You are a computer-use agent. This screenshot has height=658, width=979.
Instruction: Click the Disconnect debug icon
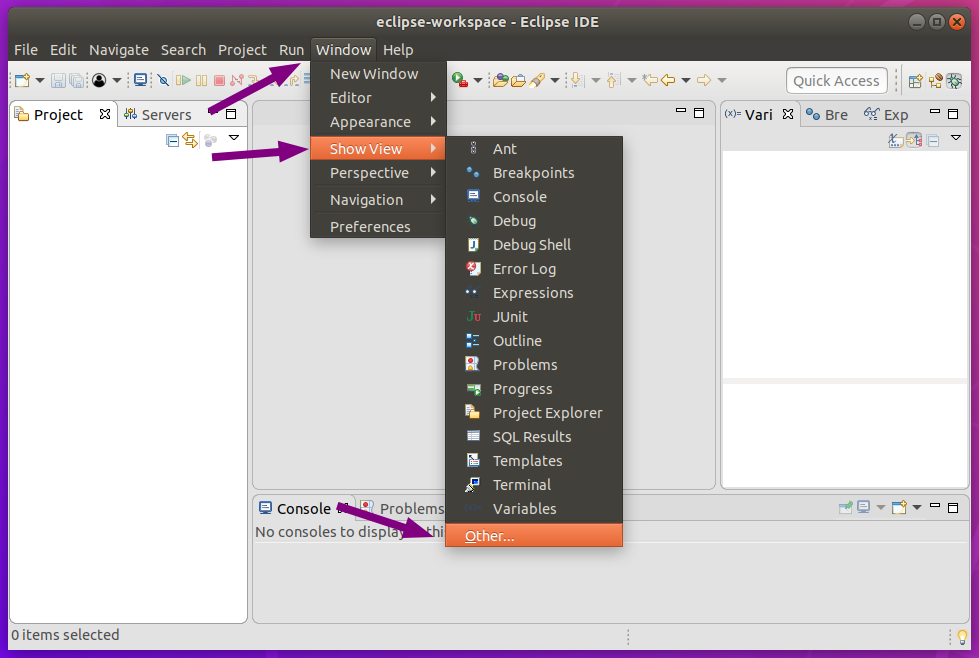237,80
